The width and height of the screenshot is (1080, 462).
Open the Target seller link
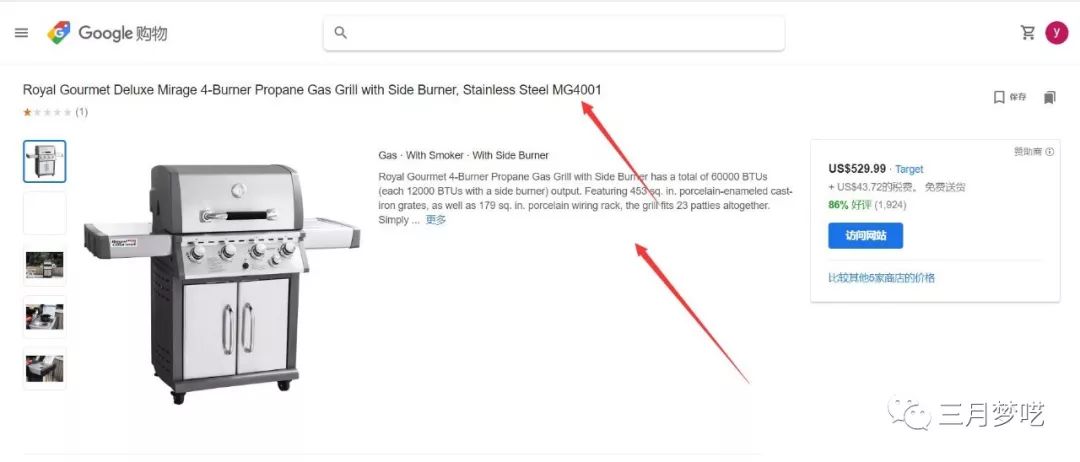909,169
